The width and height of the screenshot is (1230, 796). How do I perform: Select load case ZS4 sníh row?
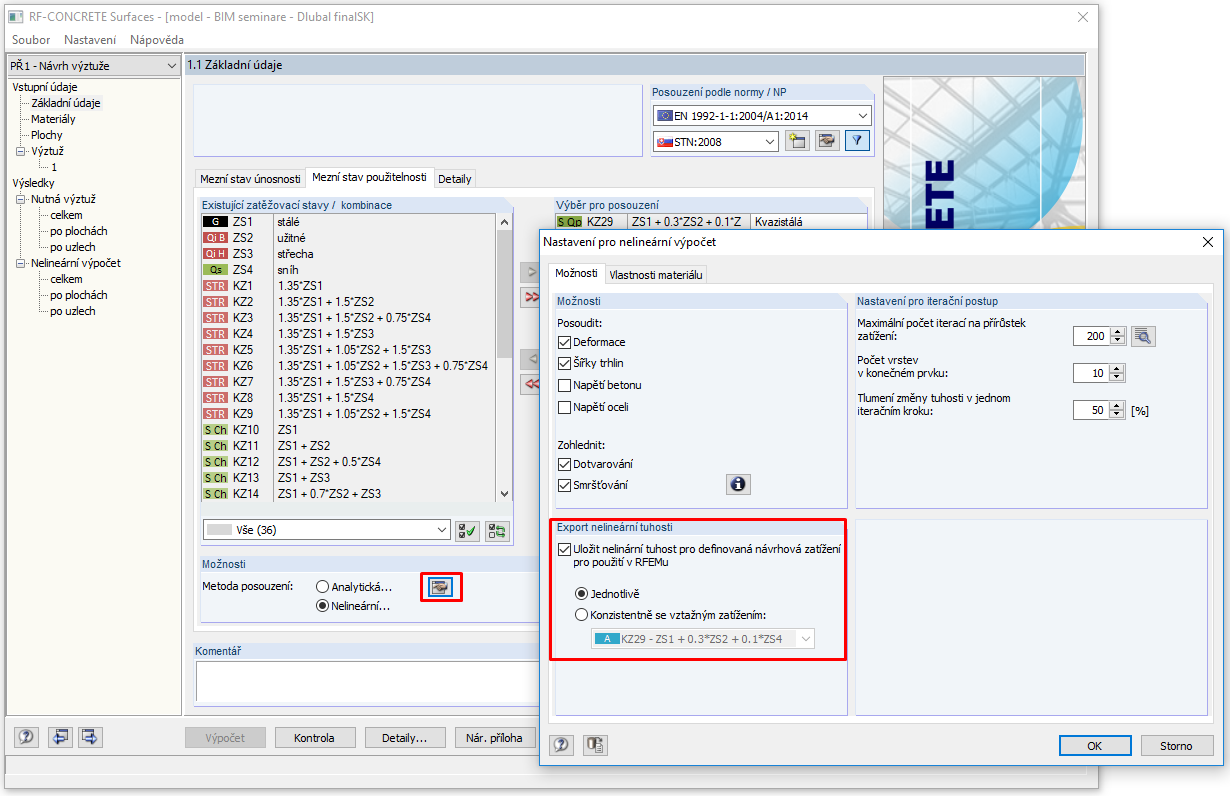348,270
